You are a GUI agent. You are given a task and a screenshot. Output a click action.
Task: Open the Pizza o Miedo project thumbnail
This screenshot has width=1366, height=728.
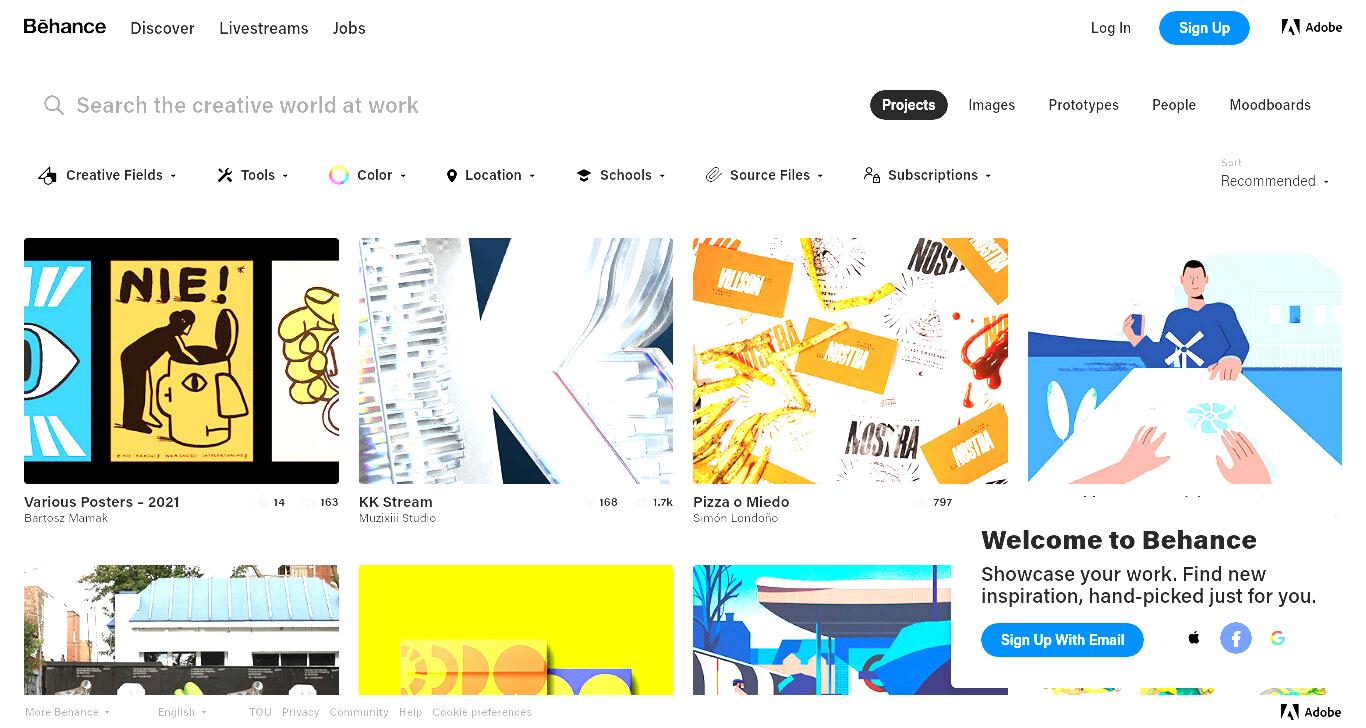pos(850,361)
